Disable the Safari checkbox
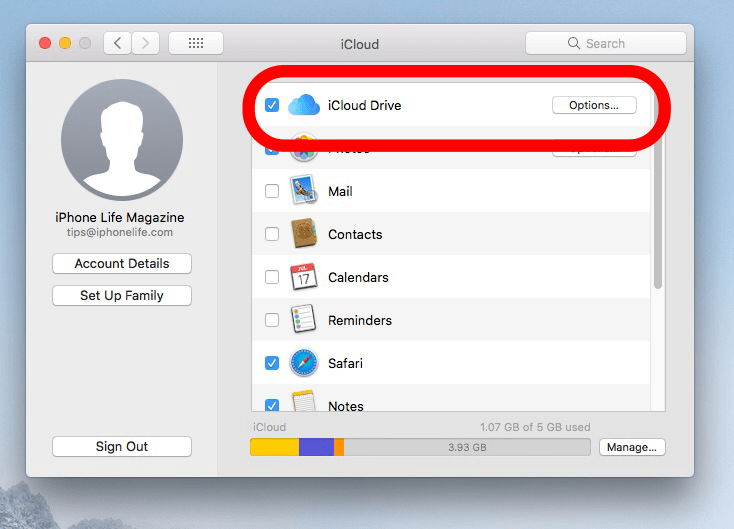The height and width of the screenshot is (529, 734). tap(272, 363)
